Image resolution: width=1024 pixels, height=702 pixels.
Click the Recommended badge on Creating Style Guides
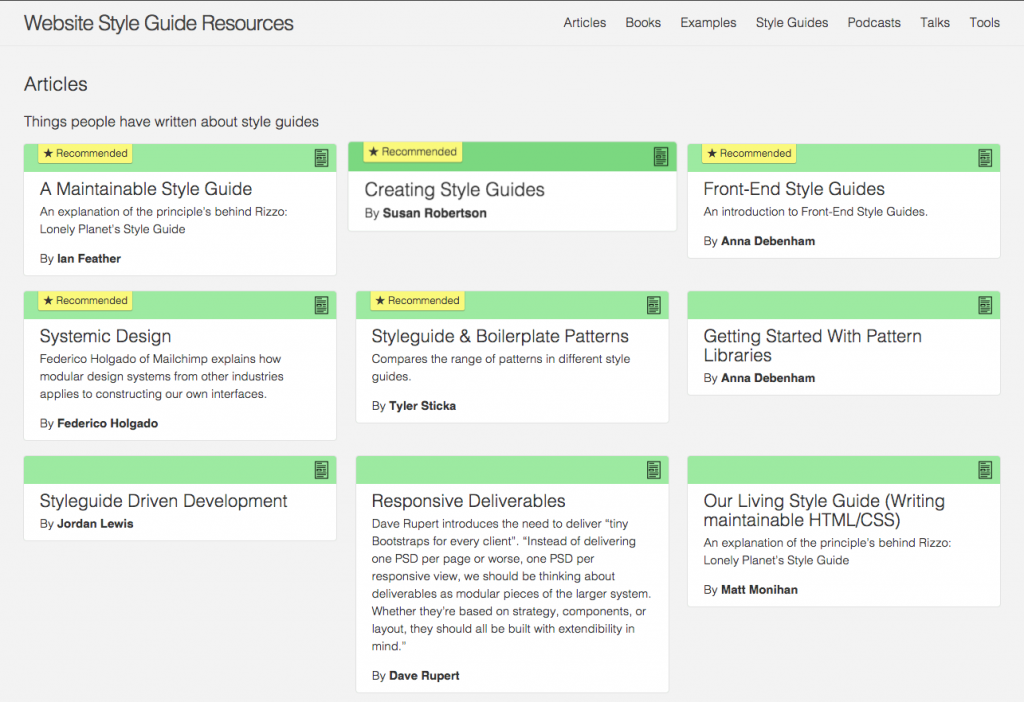pos(412,151)
